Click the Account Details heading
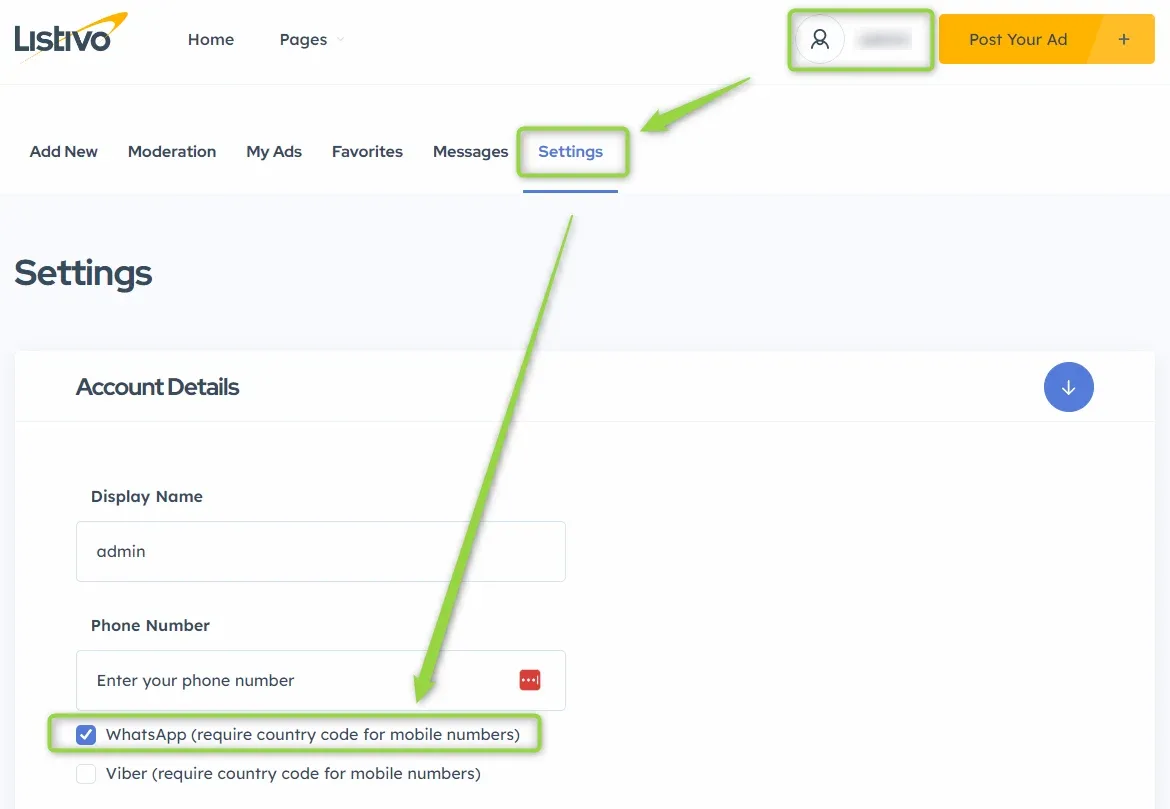The image size is (1170, 809). pos(157,387)
